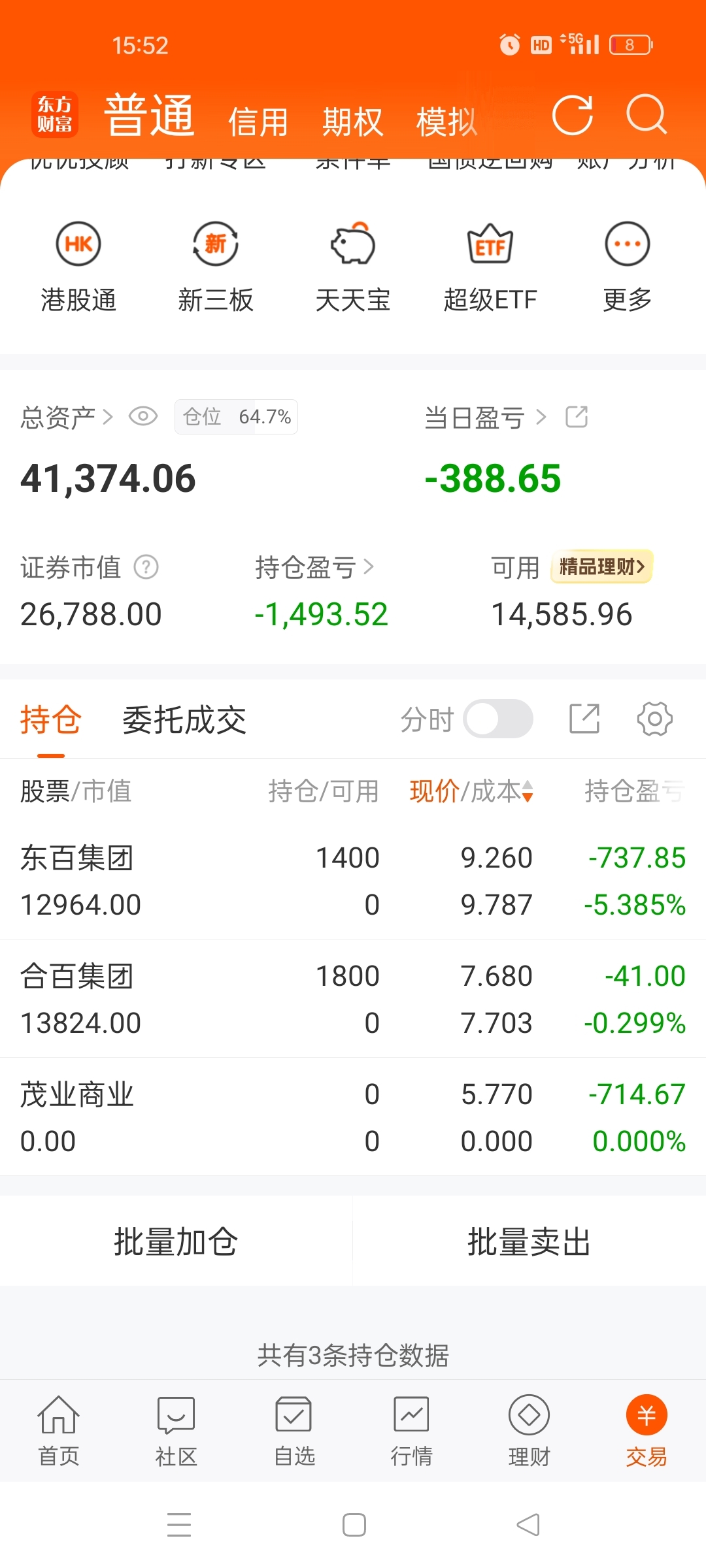Tap 合百集团 current price 7.680
Screen dimensions: 706x1568
pyautogui.click(x=497, y=976)
